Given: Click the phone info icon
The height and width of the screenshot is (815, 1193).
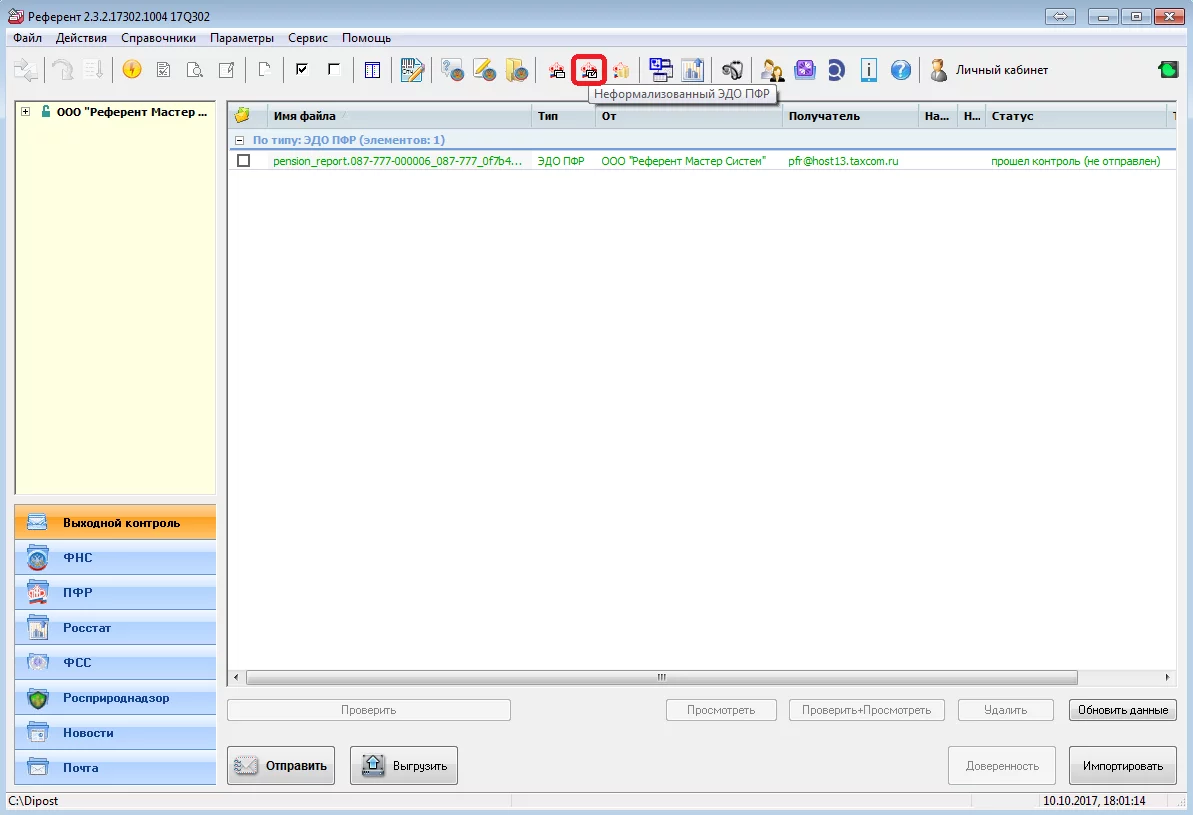Looking at the screenshot, I should tap(868, 70).
